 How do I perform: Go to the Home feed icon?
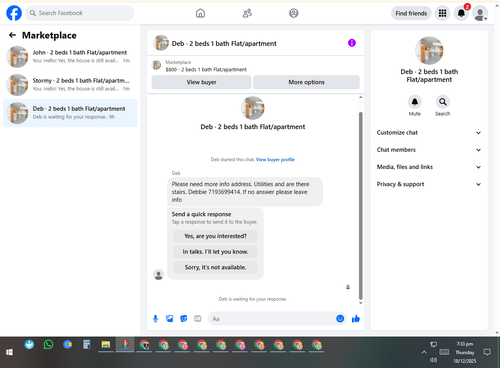(x=200, y=13)
